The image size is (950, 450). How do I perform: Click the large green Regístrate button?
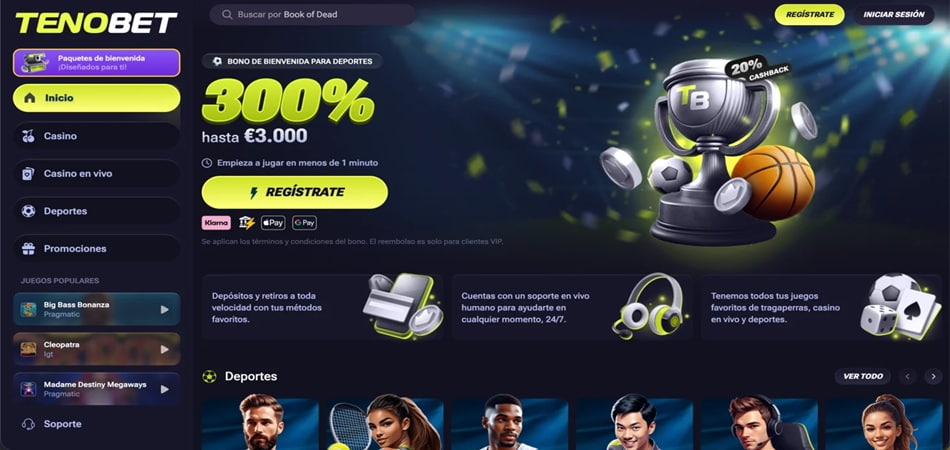click(294, 193)
